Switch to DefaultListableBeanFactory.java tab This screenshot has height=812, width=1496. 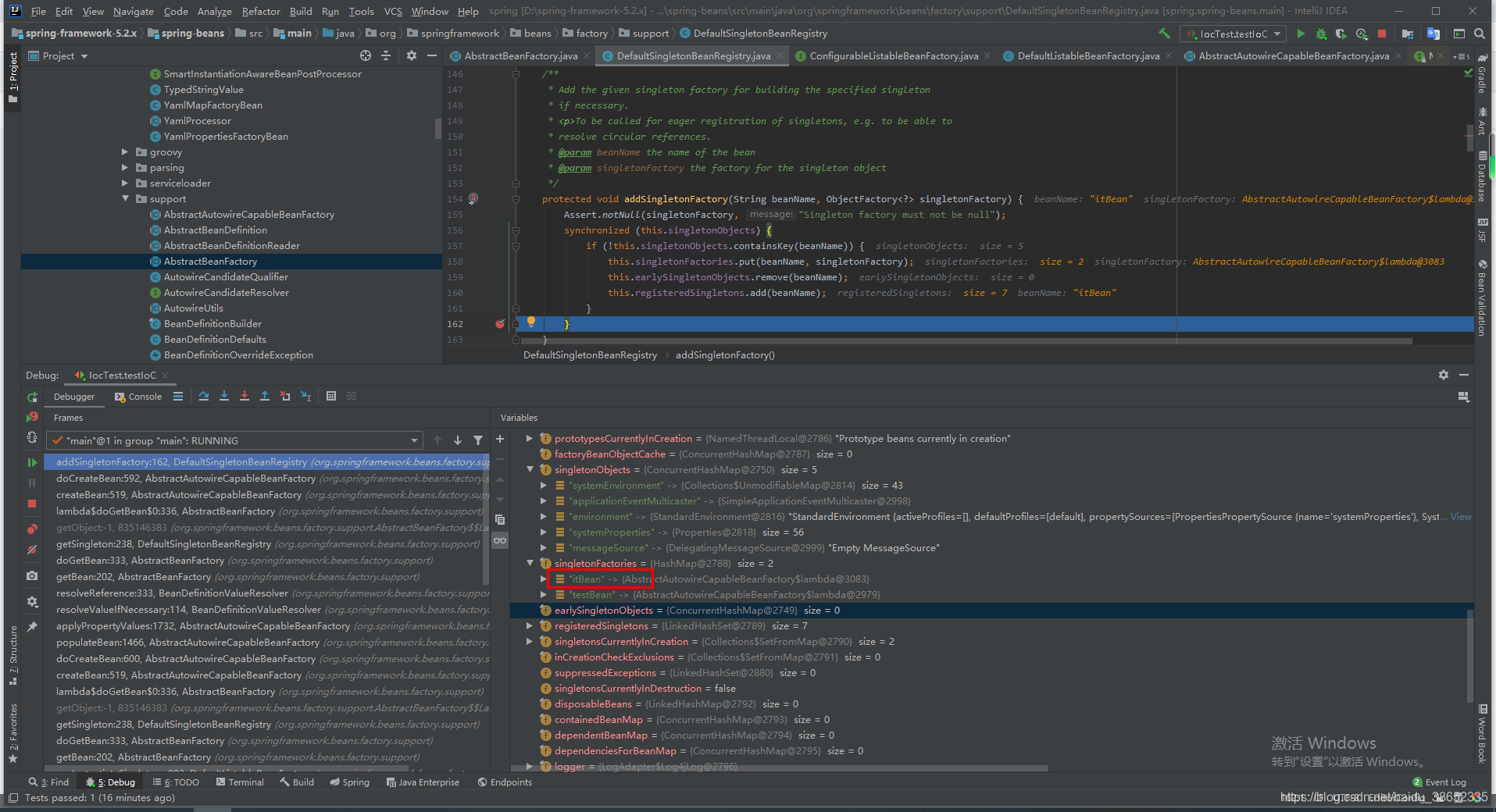(1088, 55)
